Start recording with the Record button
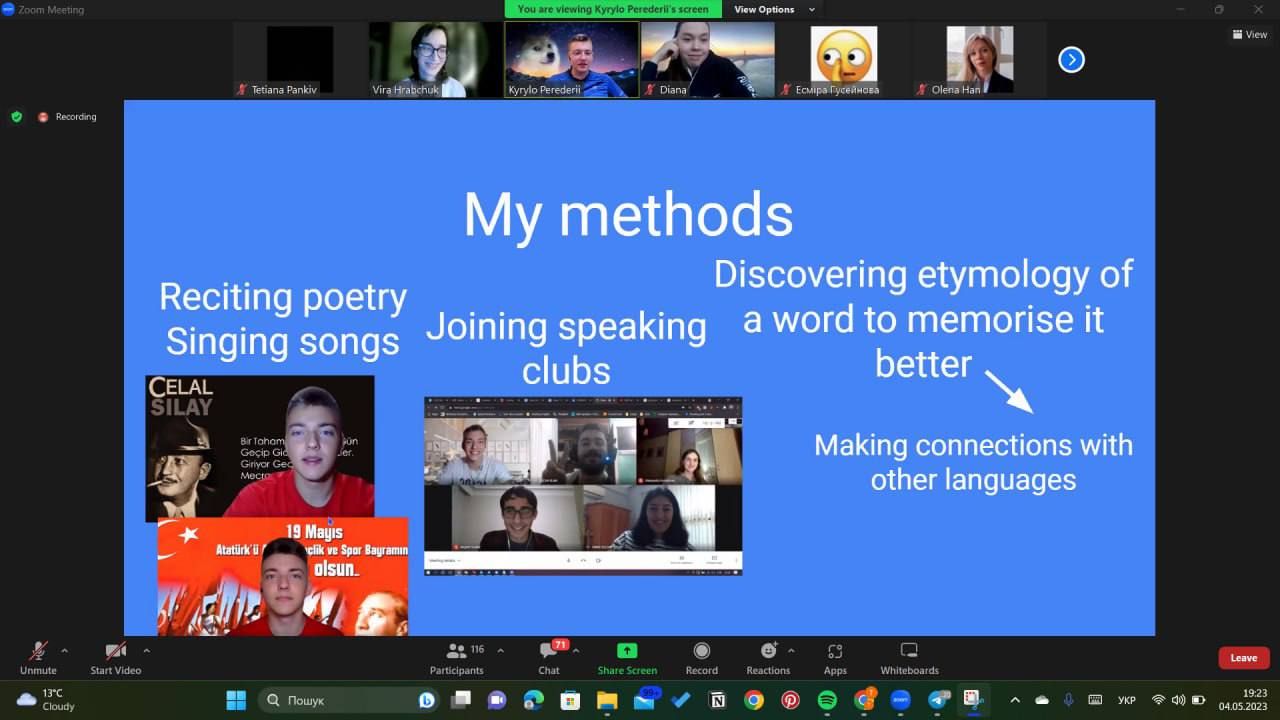This screenshot has width=1280, height=720. click(x=701, y=652)
